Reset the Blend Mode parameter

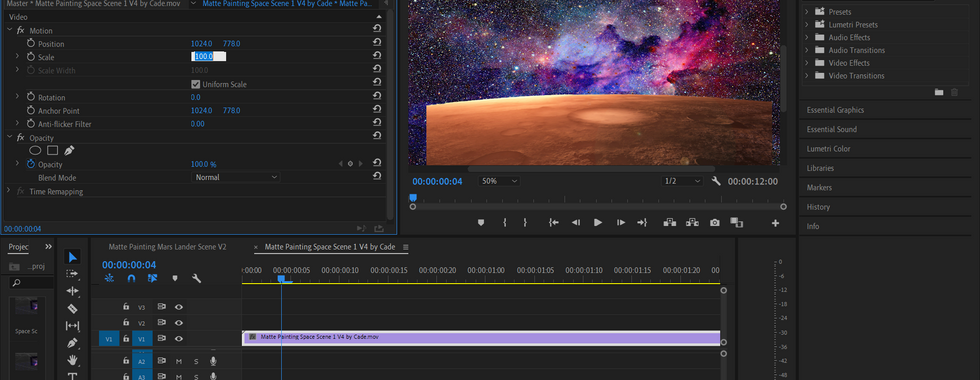[x=377, y=177]
